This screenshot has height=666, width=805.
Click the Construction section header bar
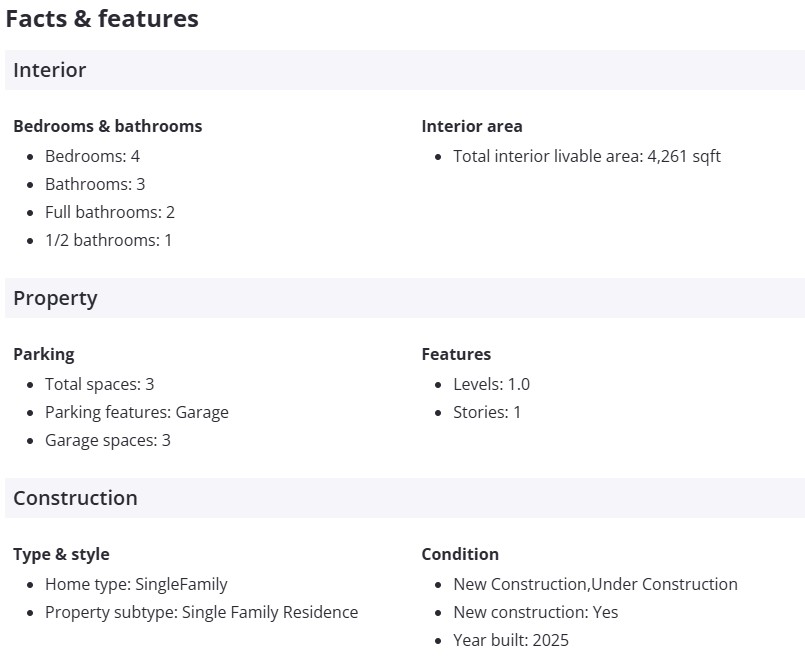coord(404,498)
